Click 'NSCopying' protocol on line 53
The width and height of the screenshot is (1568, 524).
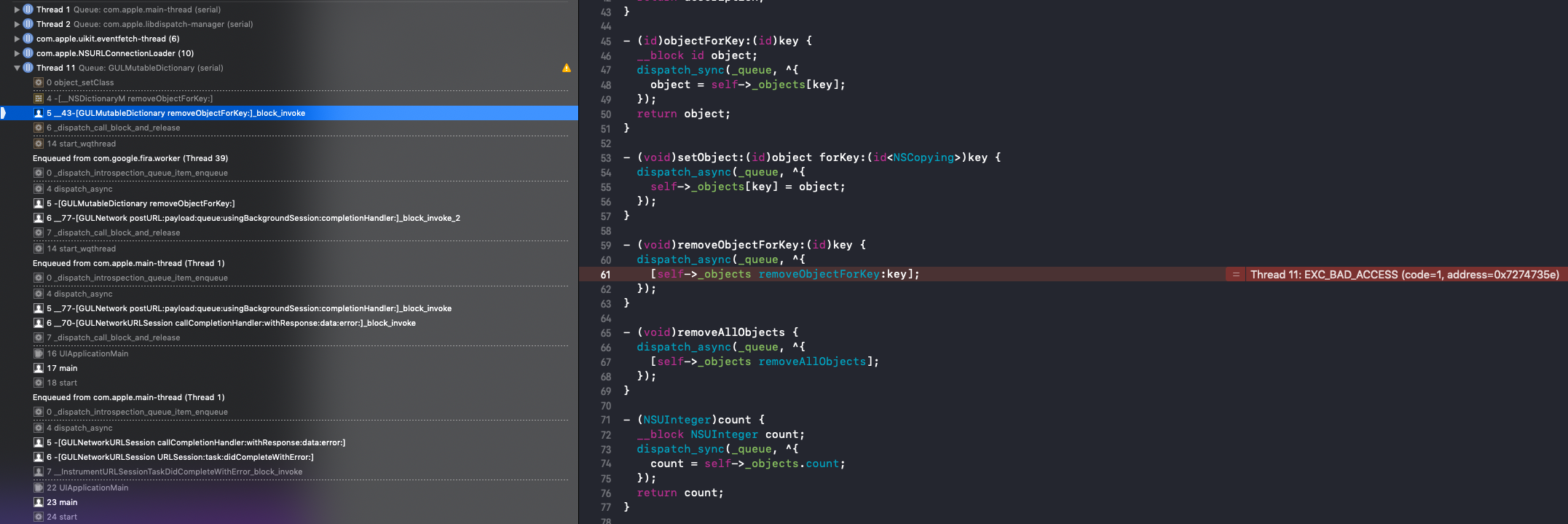click(x=923, y=157)
